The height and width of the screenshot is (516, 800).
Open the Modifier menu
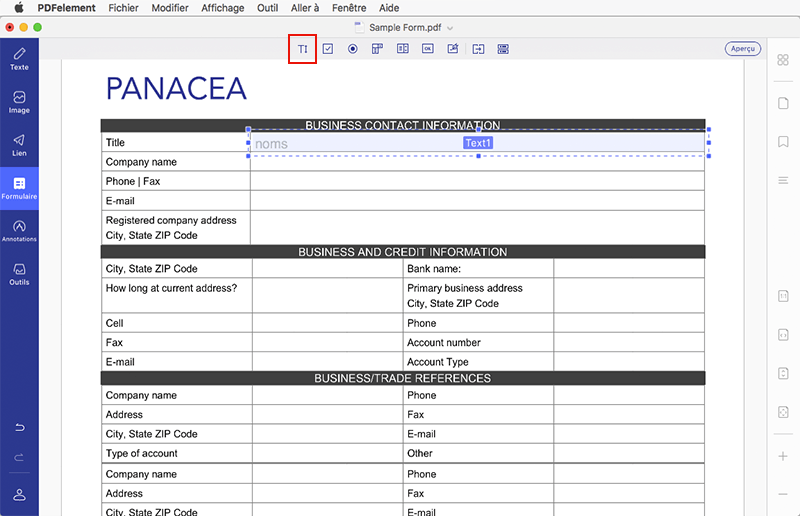tap(170, 8)
